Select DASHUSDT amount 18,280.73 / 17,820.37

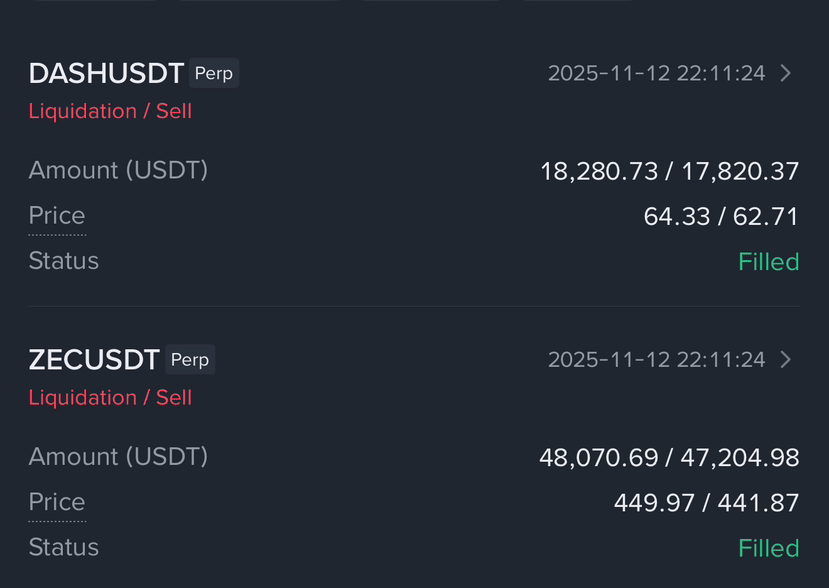(x=670, y=171)
